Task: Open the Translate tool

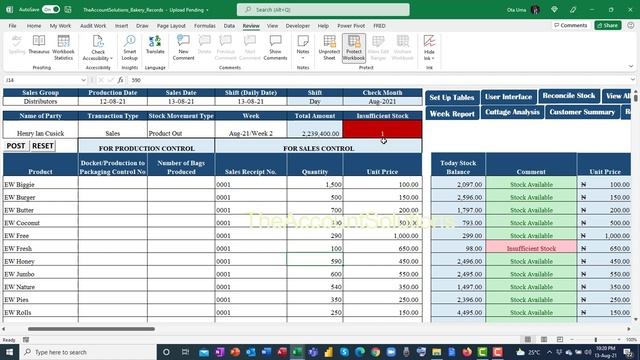Action: [x=155, y=45]
